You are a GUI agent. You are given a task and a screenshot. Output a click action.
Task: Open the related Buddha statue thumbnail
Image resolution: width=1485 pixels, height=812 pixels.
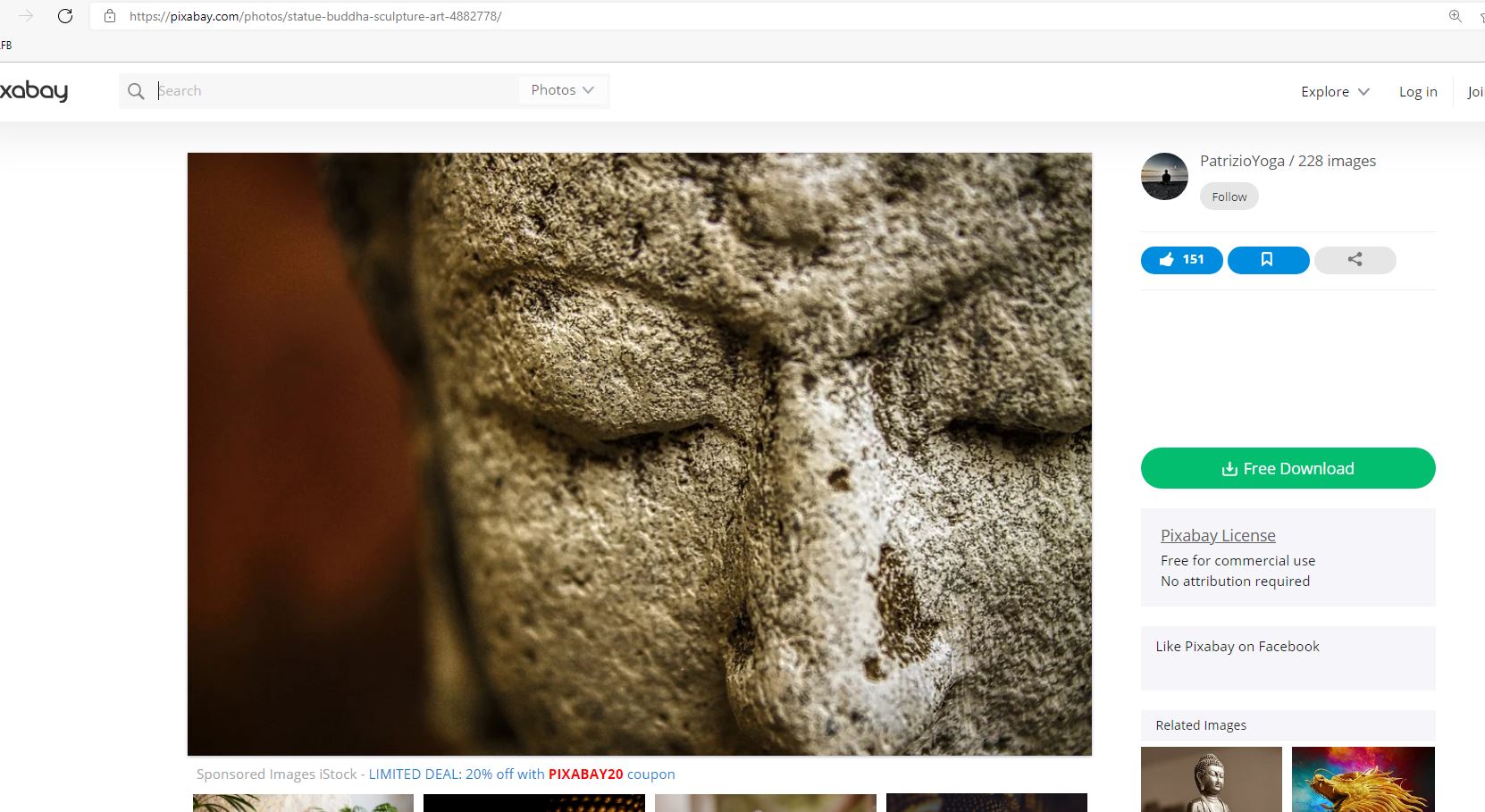point(1211,779)
